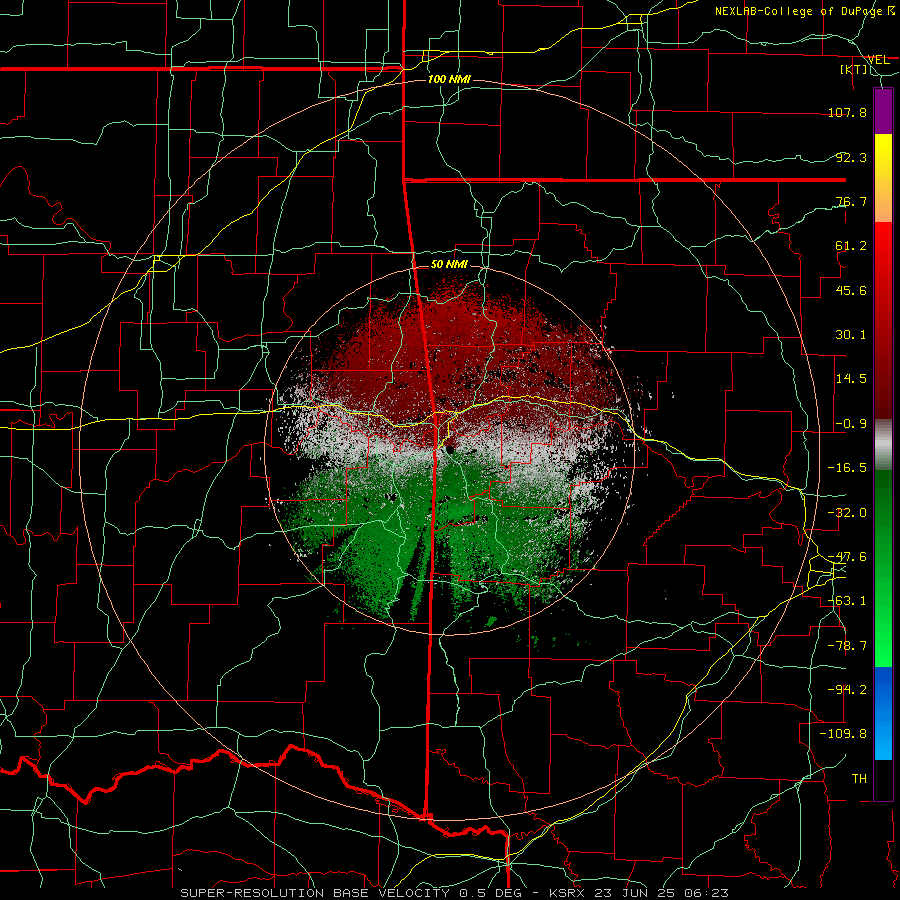Select the 30.1 velocity scale value
The width and height of the screenshot is (900, 900).
coord(851,335)
